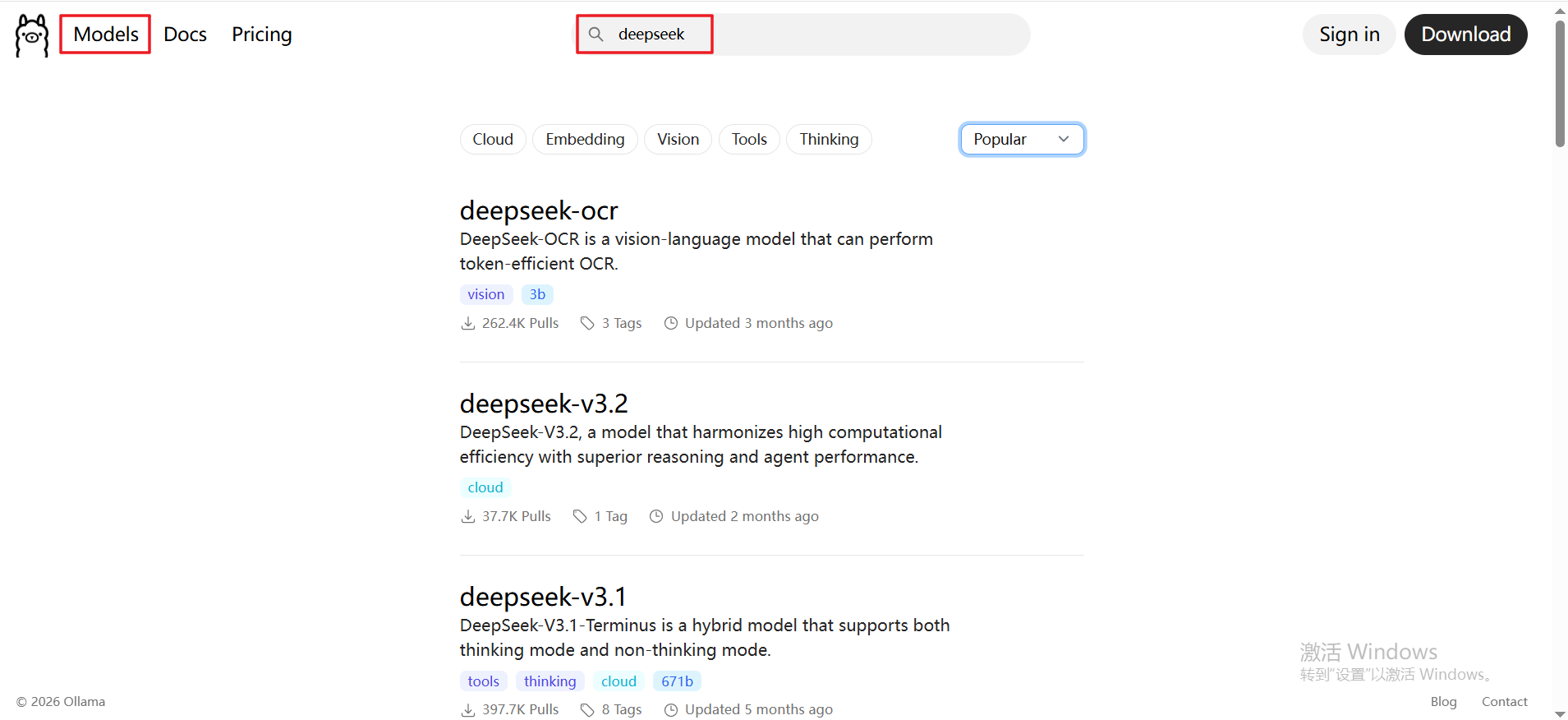This screenshot has height=720, width=1568.
Task: Click the Updated 2 months ago text
Action: click(x=745, y=516)
